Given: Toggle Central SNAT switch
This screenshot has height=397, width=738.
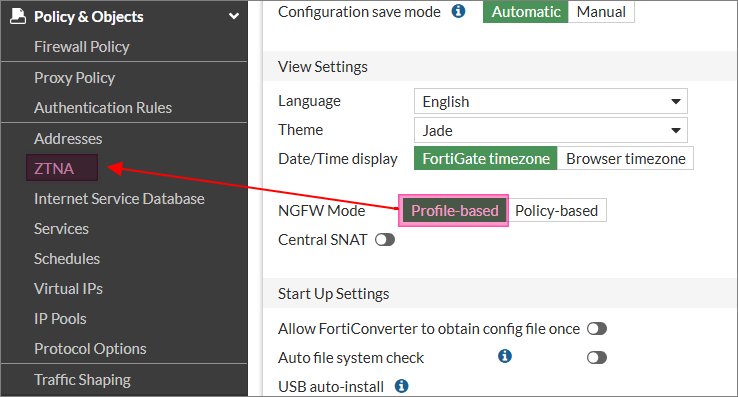Looking at the screenshot, I should point(385,240).
